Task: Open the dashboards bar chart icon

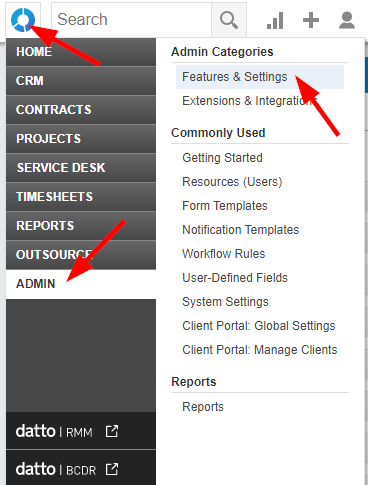Action: click(x=275, y=20)
